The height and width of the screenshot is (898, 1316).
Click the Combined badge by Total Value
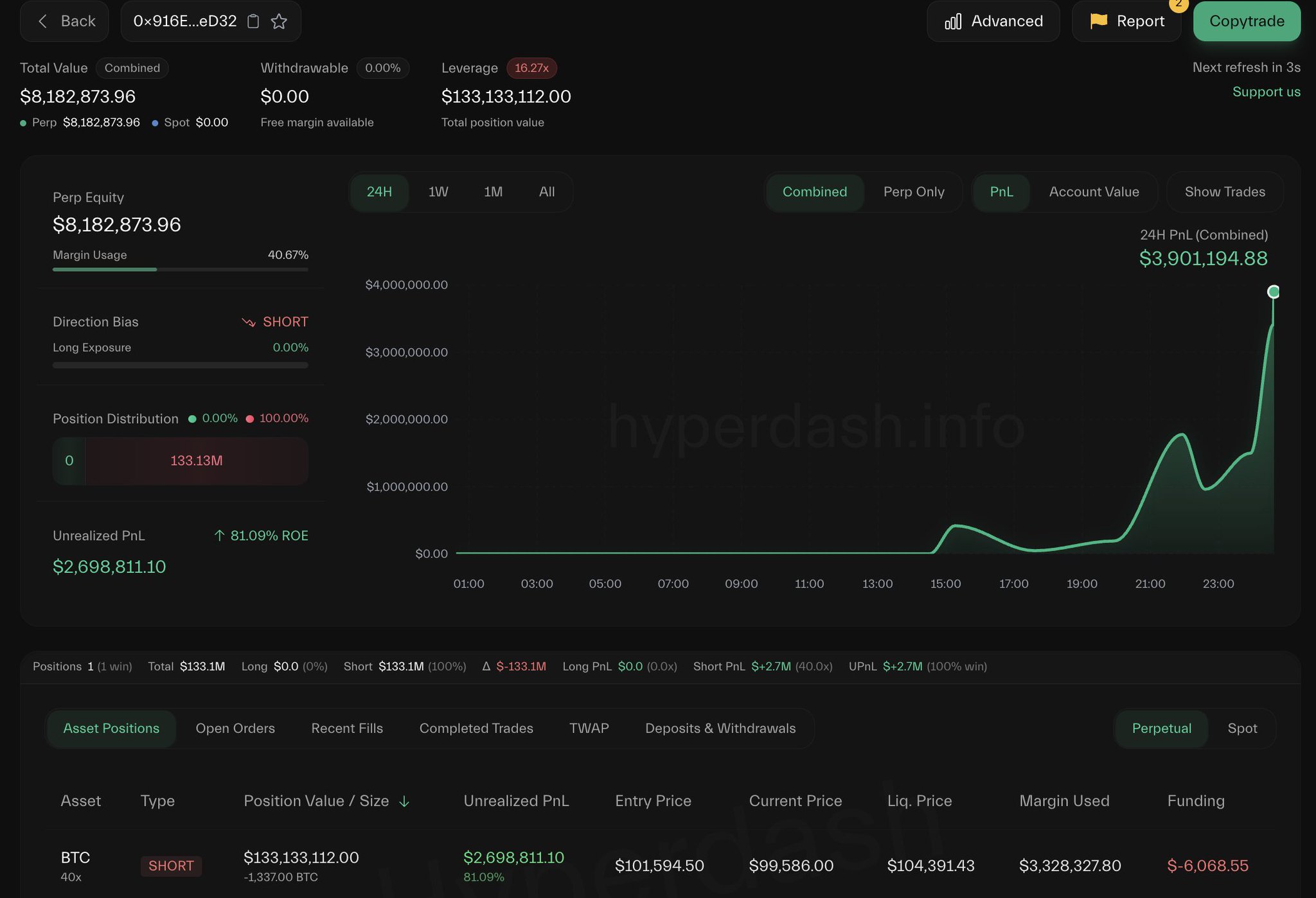(x=132, y=68)
